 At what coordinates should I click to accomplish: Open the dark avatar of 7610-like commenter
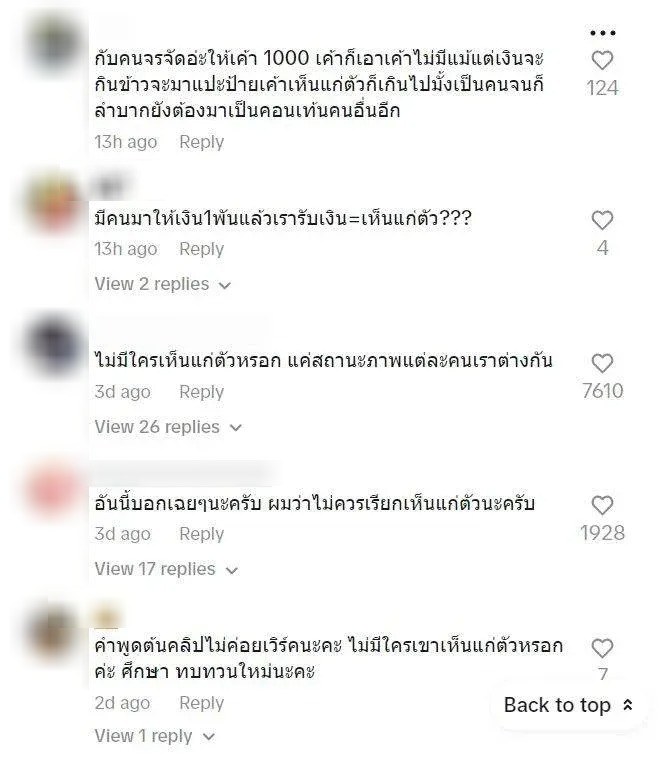(x=53, y=346)
